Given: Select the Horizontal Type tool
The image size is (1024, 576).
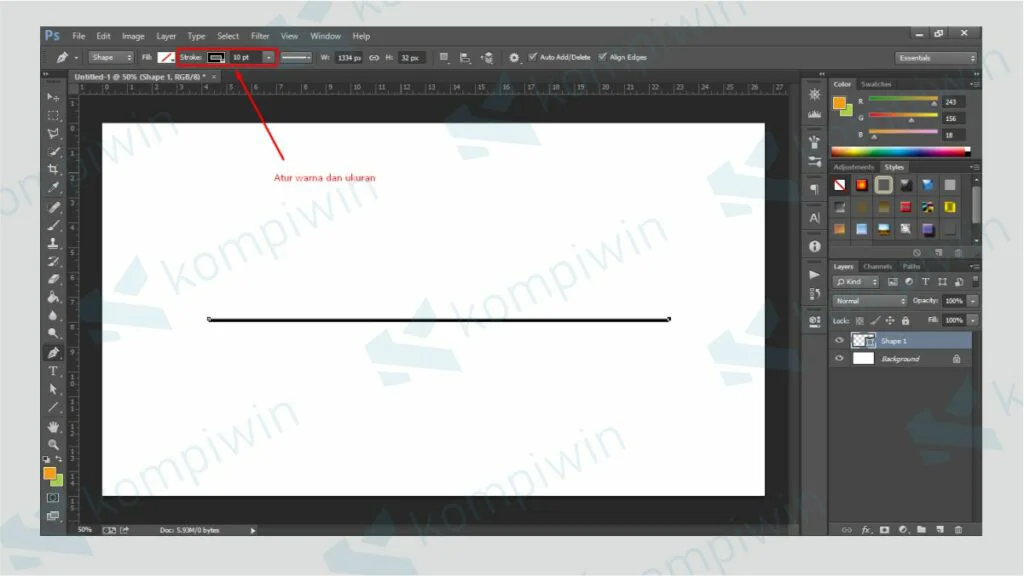Looking at the screenshot, I should click(x=54, y=371).
